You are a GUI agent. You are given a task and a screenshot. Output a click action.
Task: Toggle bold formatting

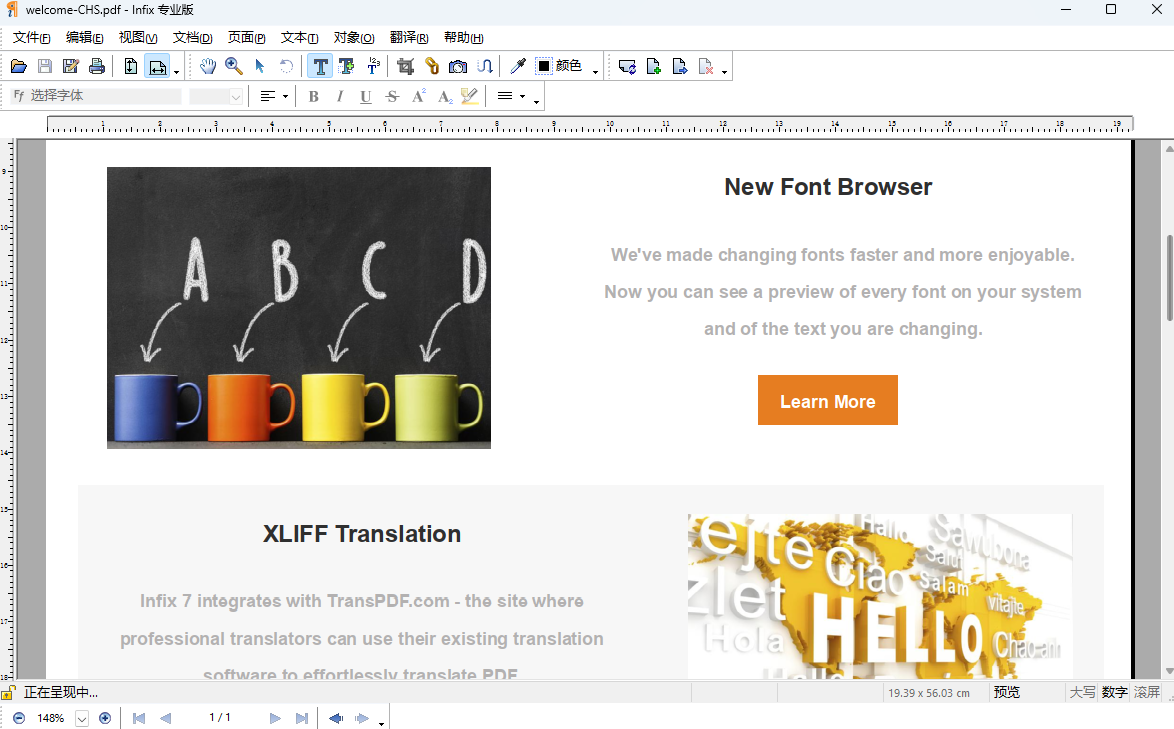click(x=313, y=96)
